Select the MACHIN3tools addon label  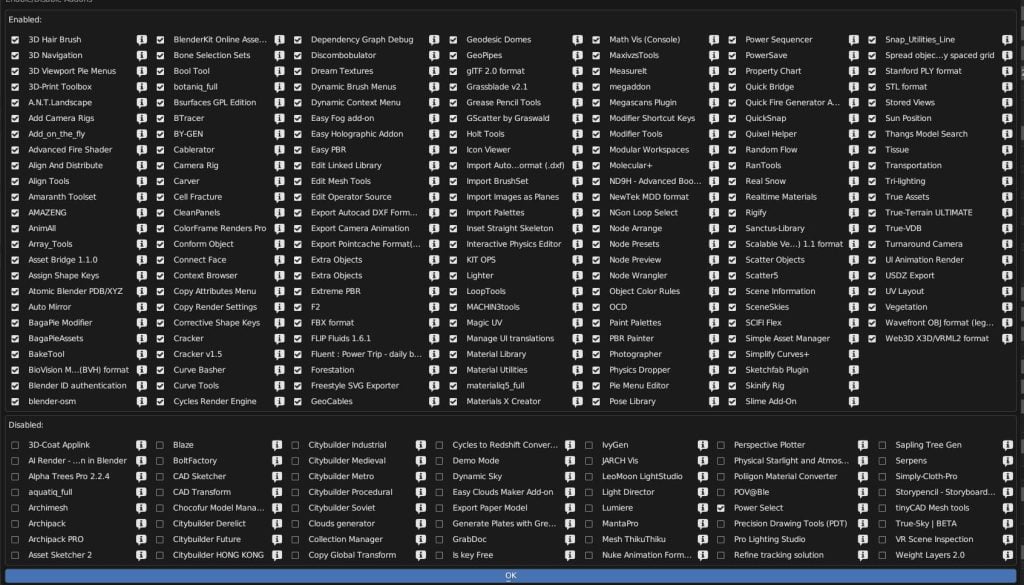pos(493,307)
